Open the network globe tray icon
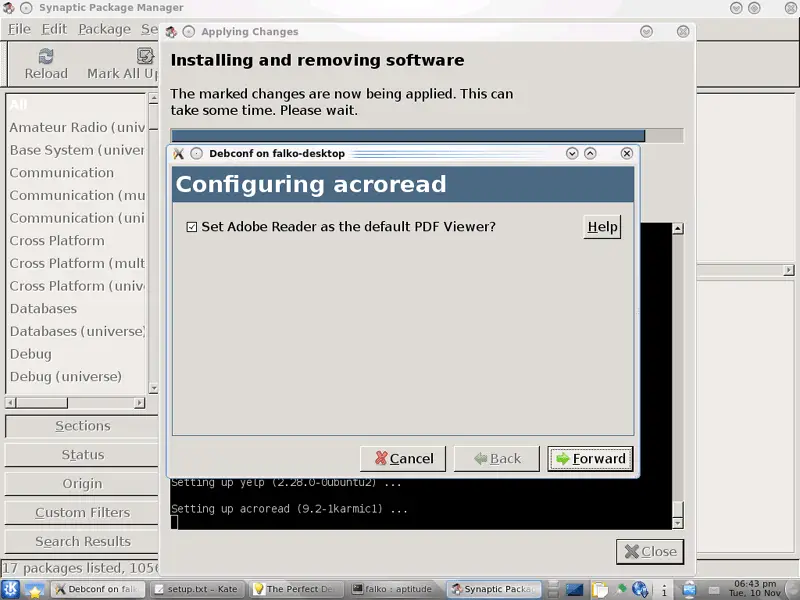The image size is (800, 600). [640, 590]
